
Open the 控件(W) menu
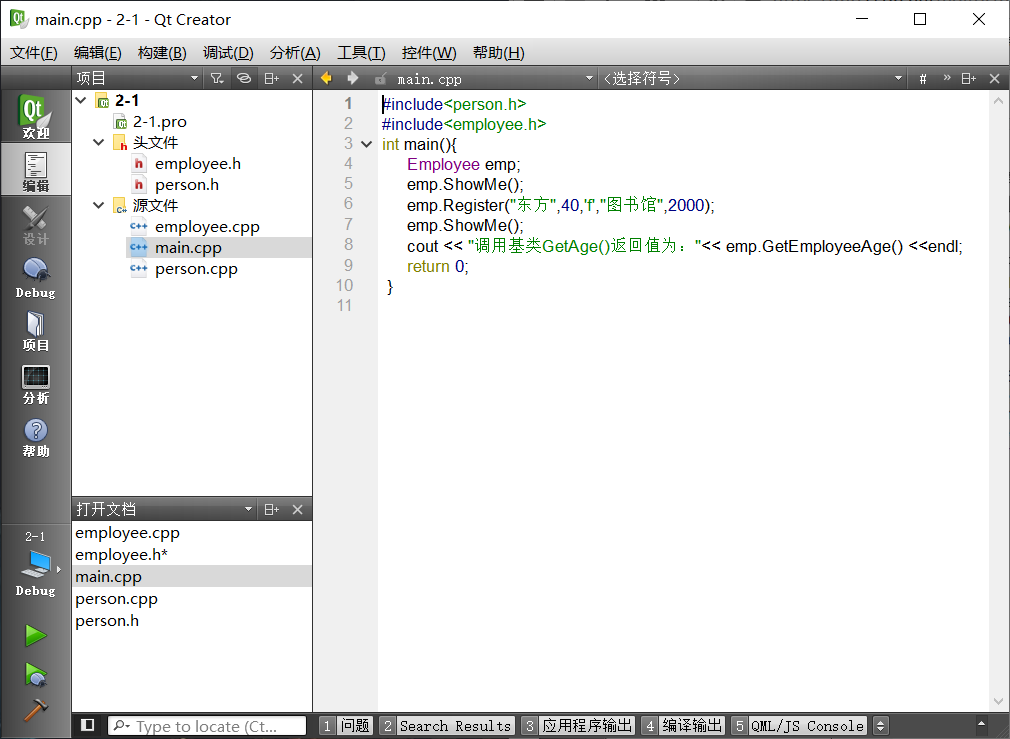(x=429, y=53)
